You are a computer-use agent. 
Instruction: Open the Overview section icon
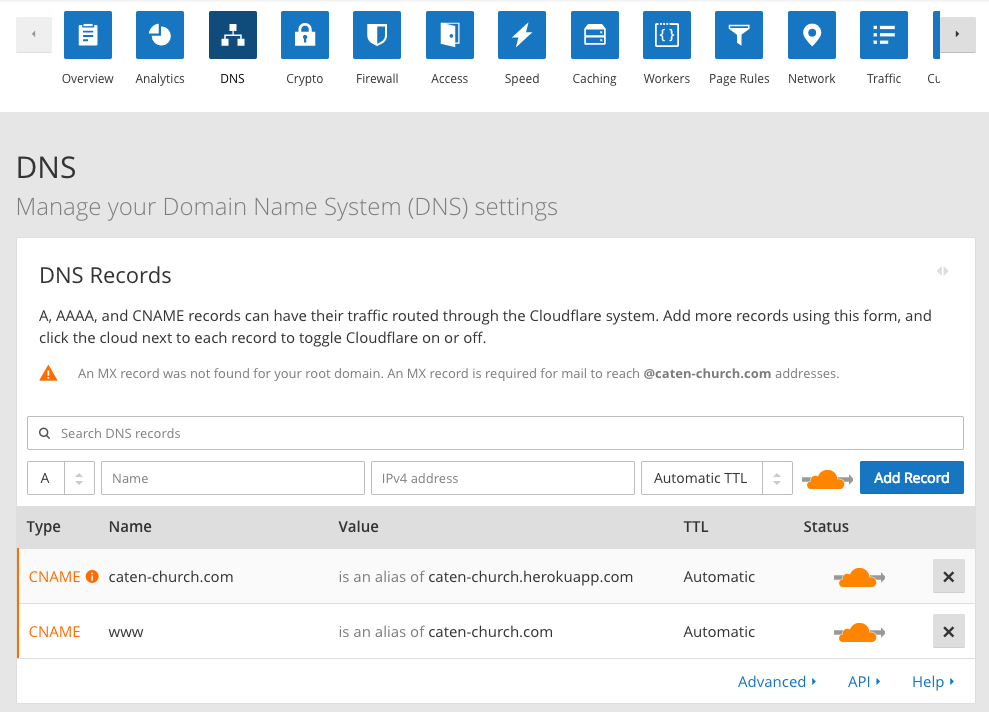coord(88,36)
